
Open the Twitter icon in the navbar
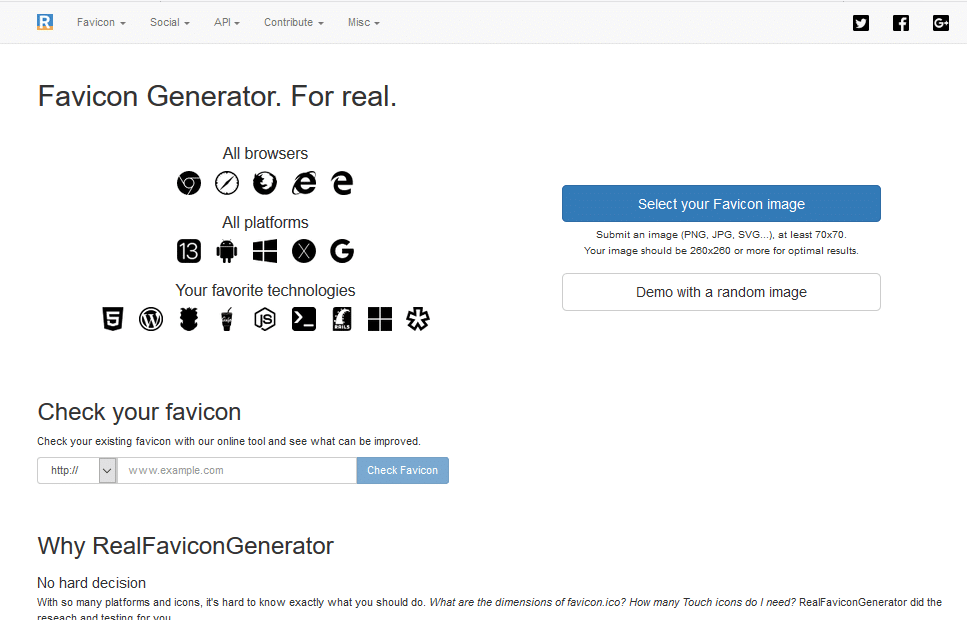[861, 23]
